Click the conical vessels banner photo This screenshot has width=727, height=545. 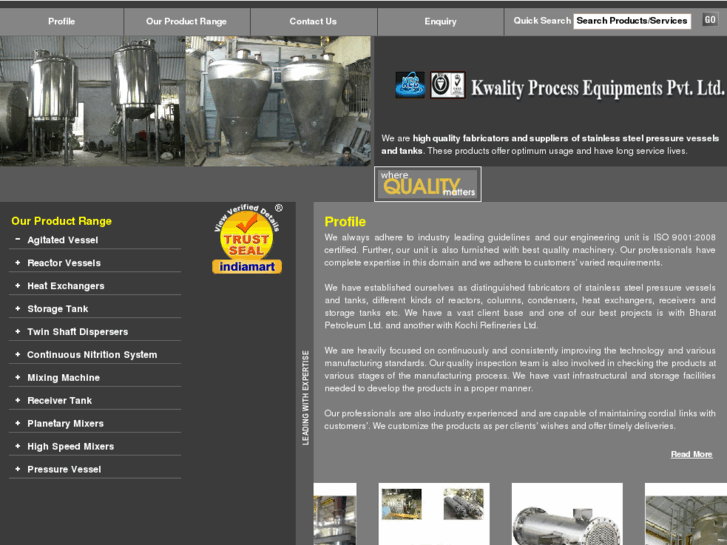[278, 101]
